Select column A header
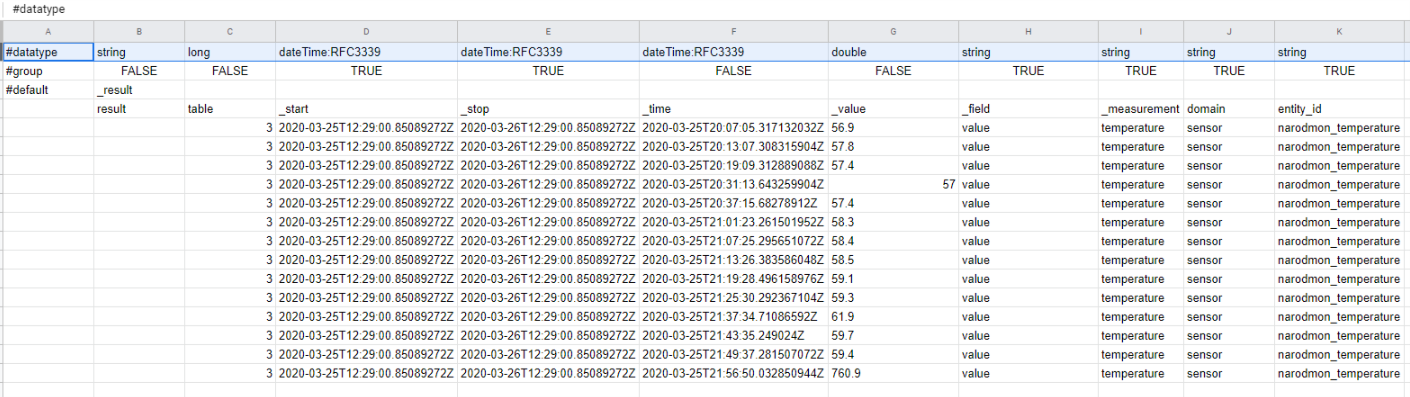1410x397 pixels. pyautogui.click(x=48, y=32)
